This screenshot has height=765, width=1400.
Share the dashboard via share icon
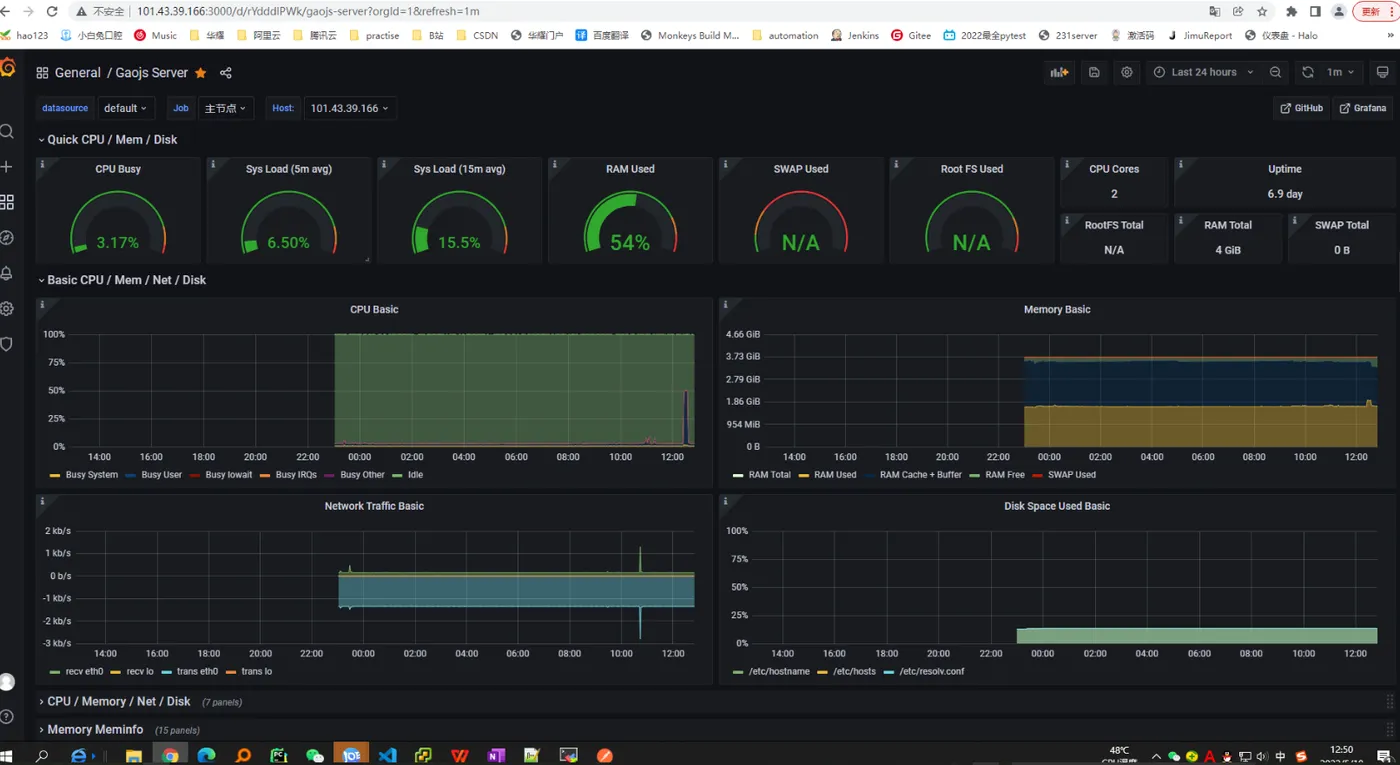(x=226, y=73)
